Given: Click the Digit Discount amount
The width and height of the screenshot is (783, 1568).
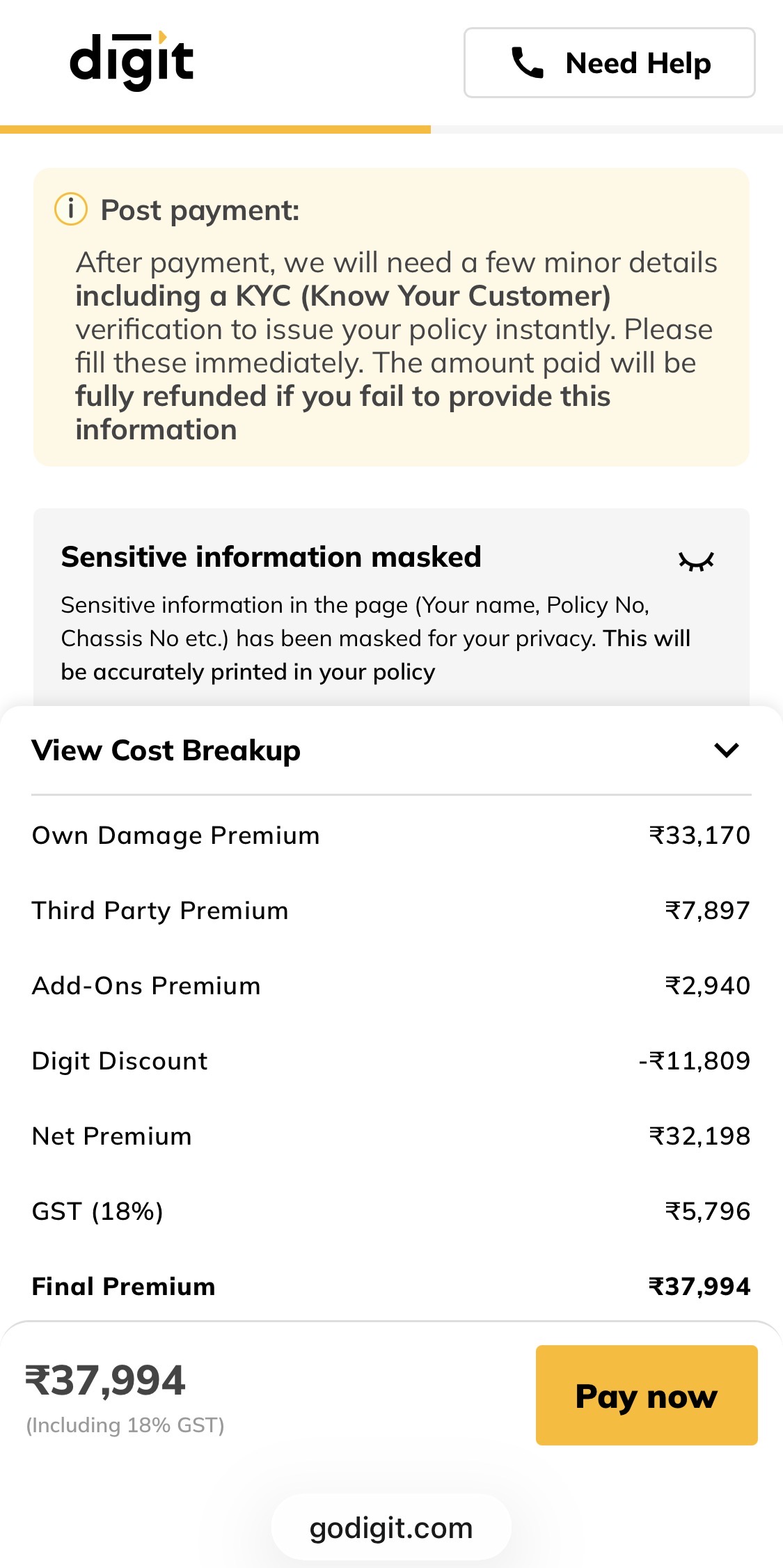Looking at the screenshot, I should pos(694,1060).
